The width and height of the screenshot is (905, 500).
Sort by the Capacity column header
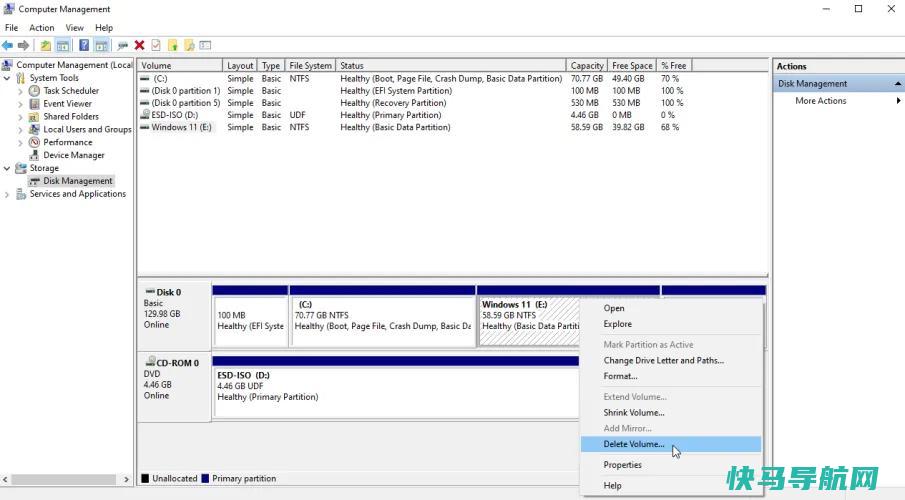tap(587, 65)
